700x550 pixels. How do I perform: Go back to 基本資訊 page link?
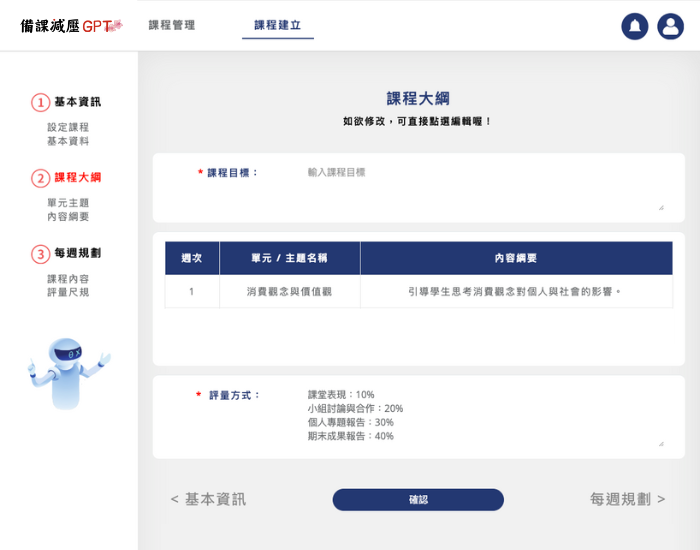point(208,499)
